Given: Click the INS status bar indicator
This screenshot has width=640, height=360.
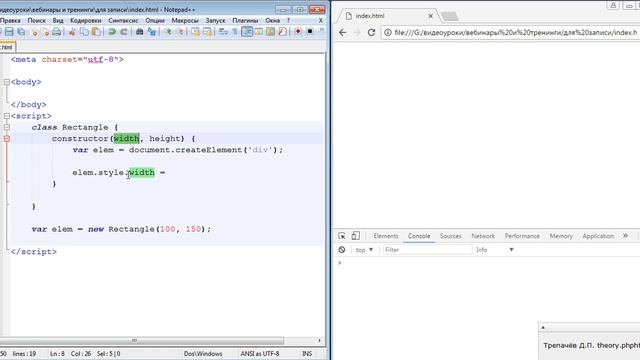Looking at the screenshot, I should [307, 354].
